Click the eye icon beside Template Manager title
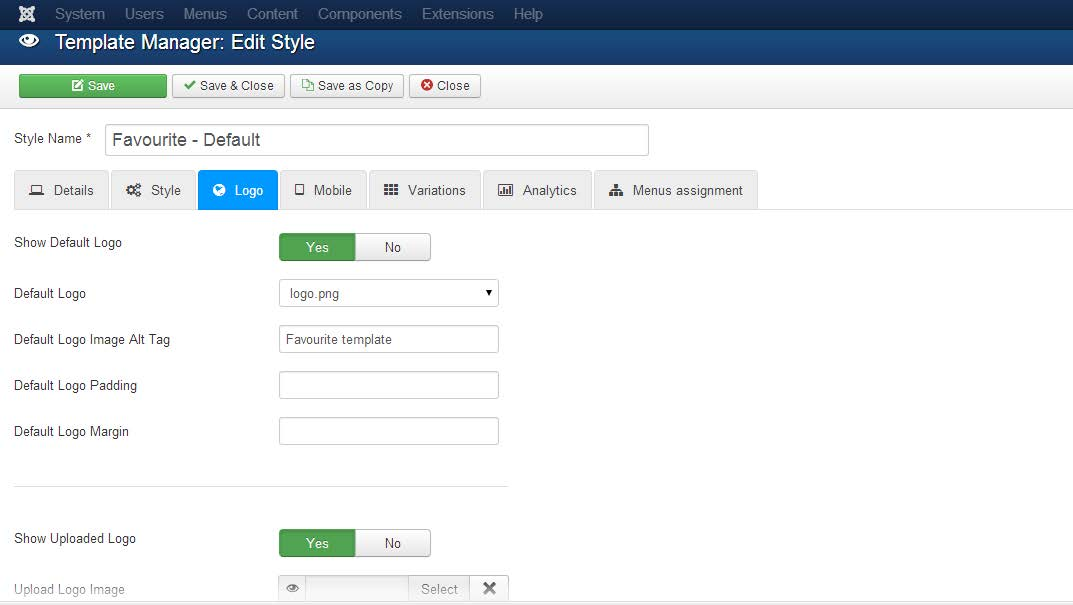Viewport: 1073px width, 605px height. tap(29, 41)
